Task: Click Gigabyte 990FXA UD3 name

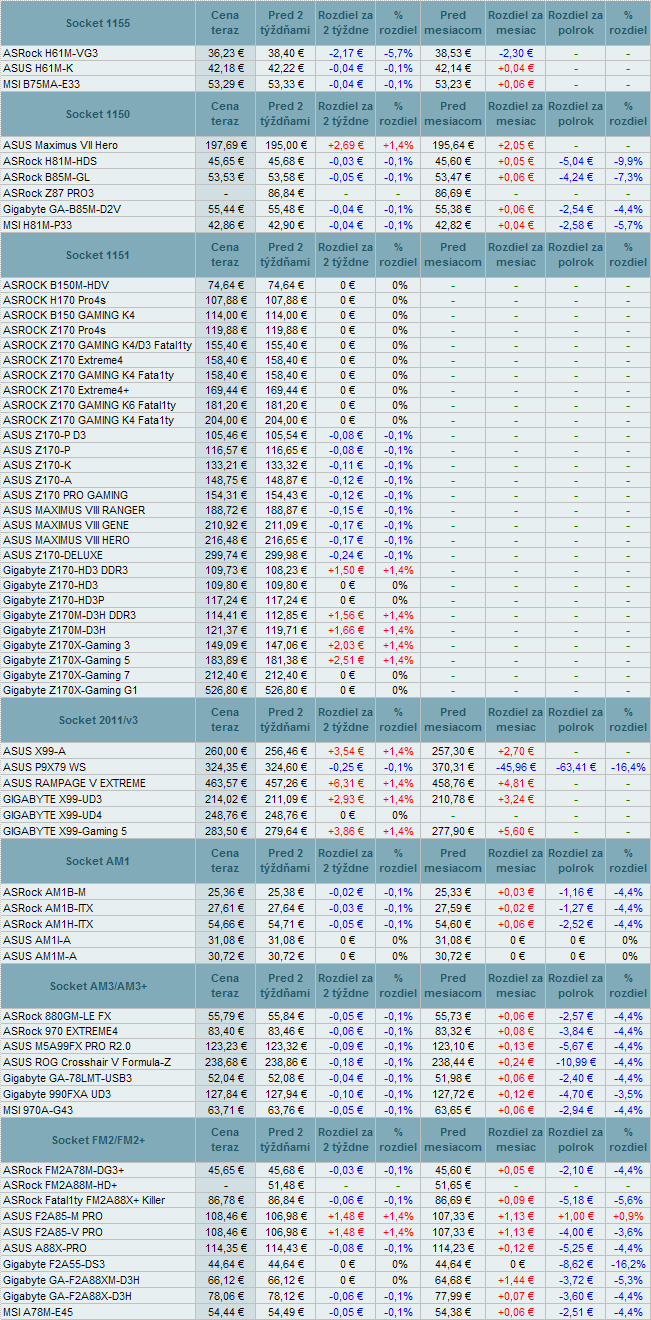Action: [57, 1094]
